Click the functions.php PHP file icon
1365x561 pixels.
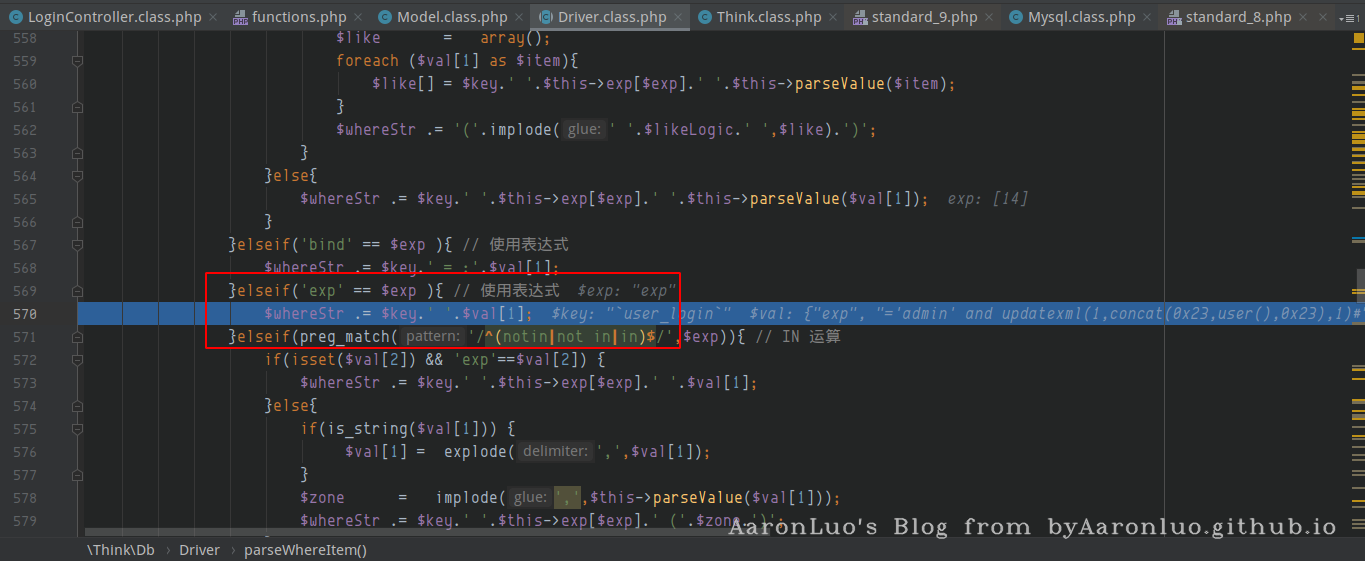click(x=240, y=17)
